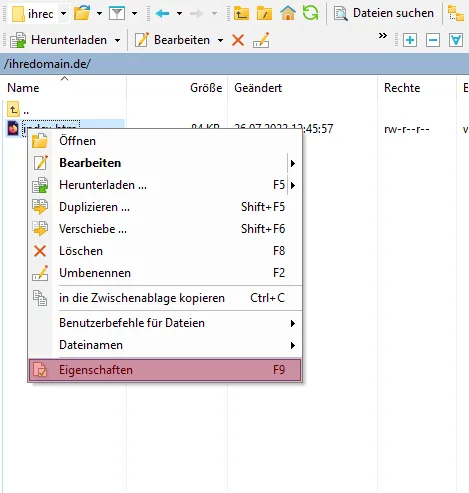Select the parent directory '..' row
Screen dimensions: 469x493
(x=18, y=109)
